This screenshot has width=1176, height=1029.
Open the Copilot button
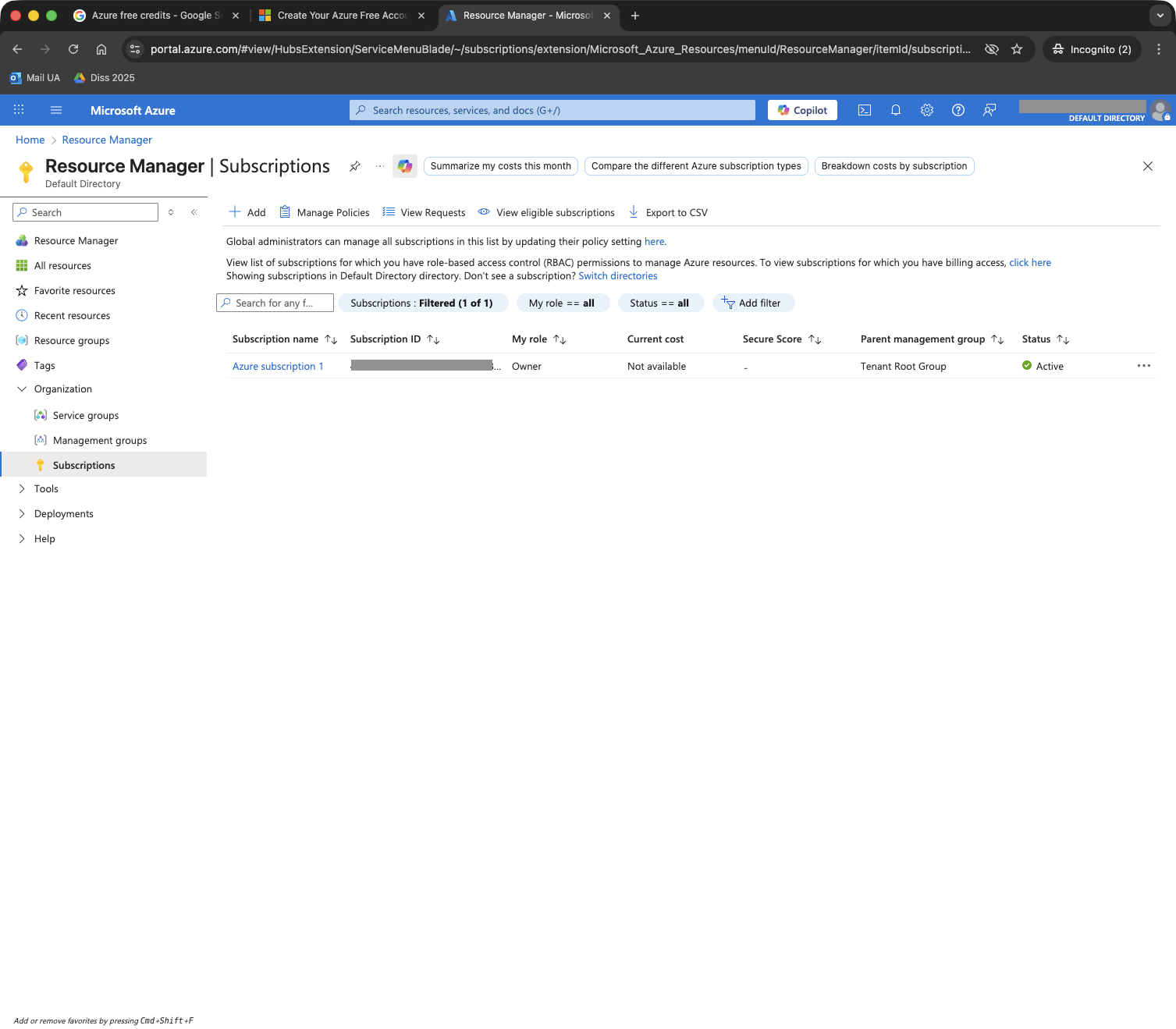pos(802,110)
